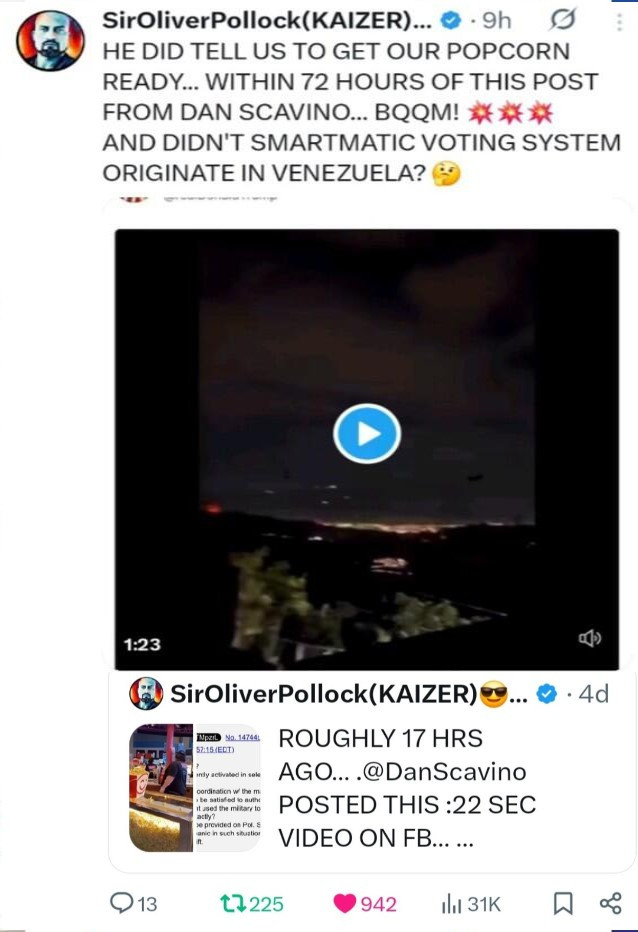Click the Grok circle-slash icon
Viewport: 638px width, 932px height.
(562, 20)
